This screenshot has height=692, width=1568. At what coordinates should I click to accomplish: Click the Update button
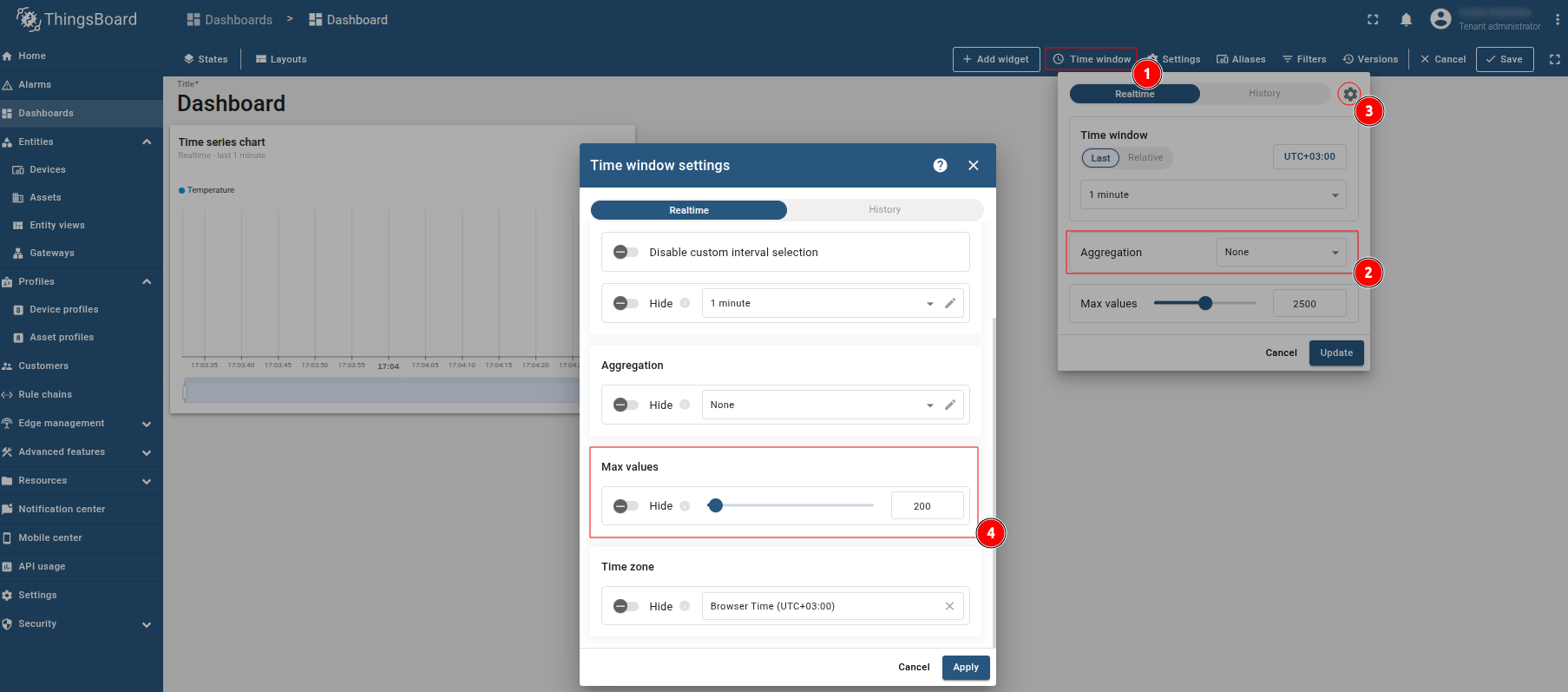1335,353
